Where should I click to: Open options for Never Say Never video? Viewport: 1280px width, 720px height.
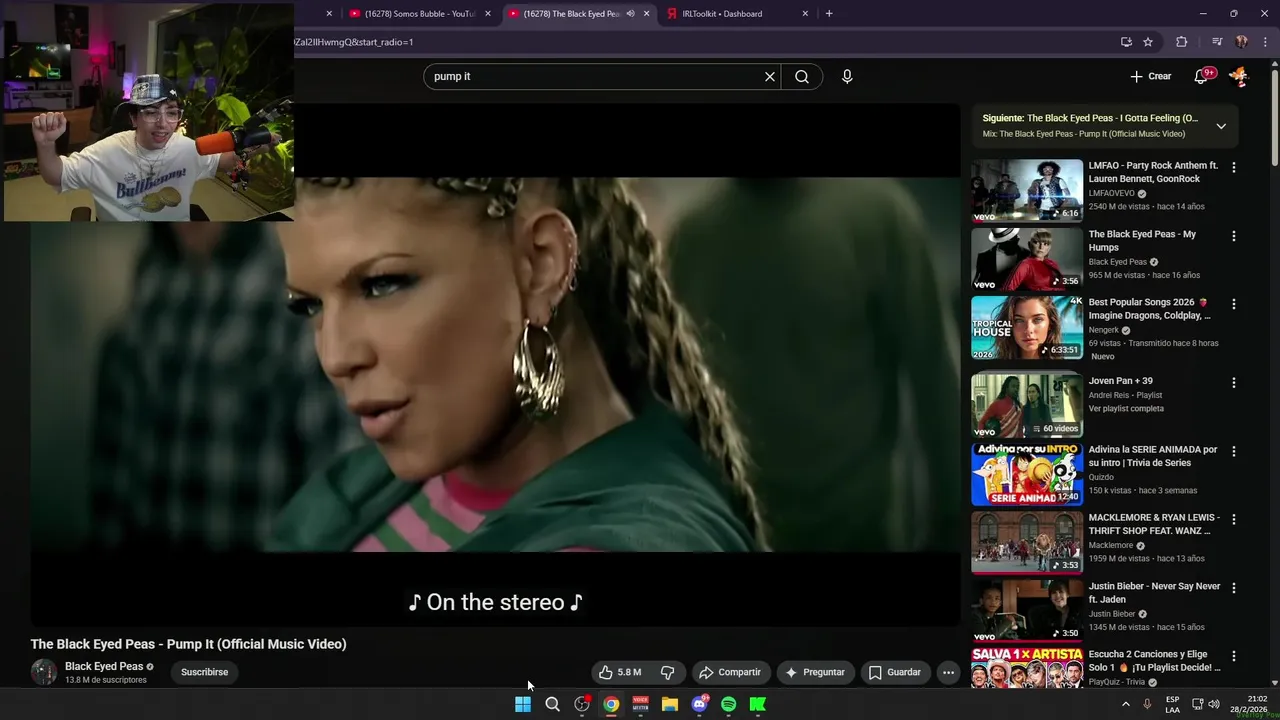click(1233, 588)
